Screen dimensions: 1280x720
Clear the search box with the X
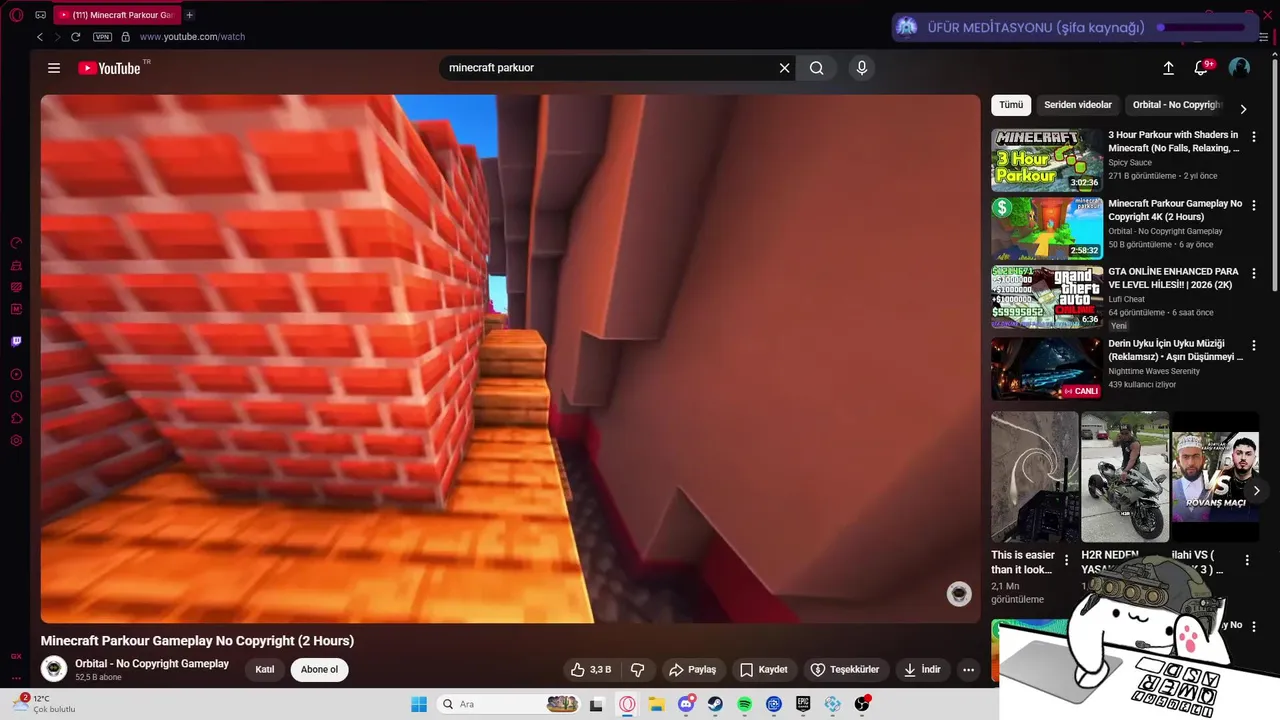point(785,68)
